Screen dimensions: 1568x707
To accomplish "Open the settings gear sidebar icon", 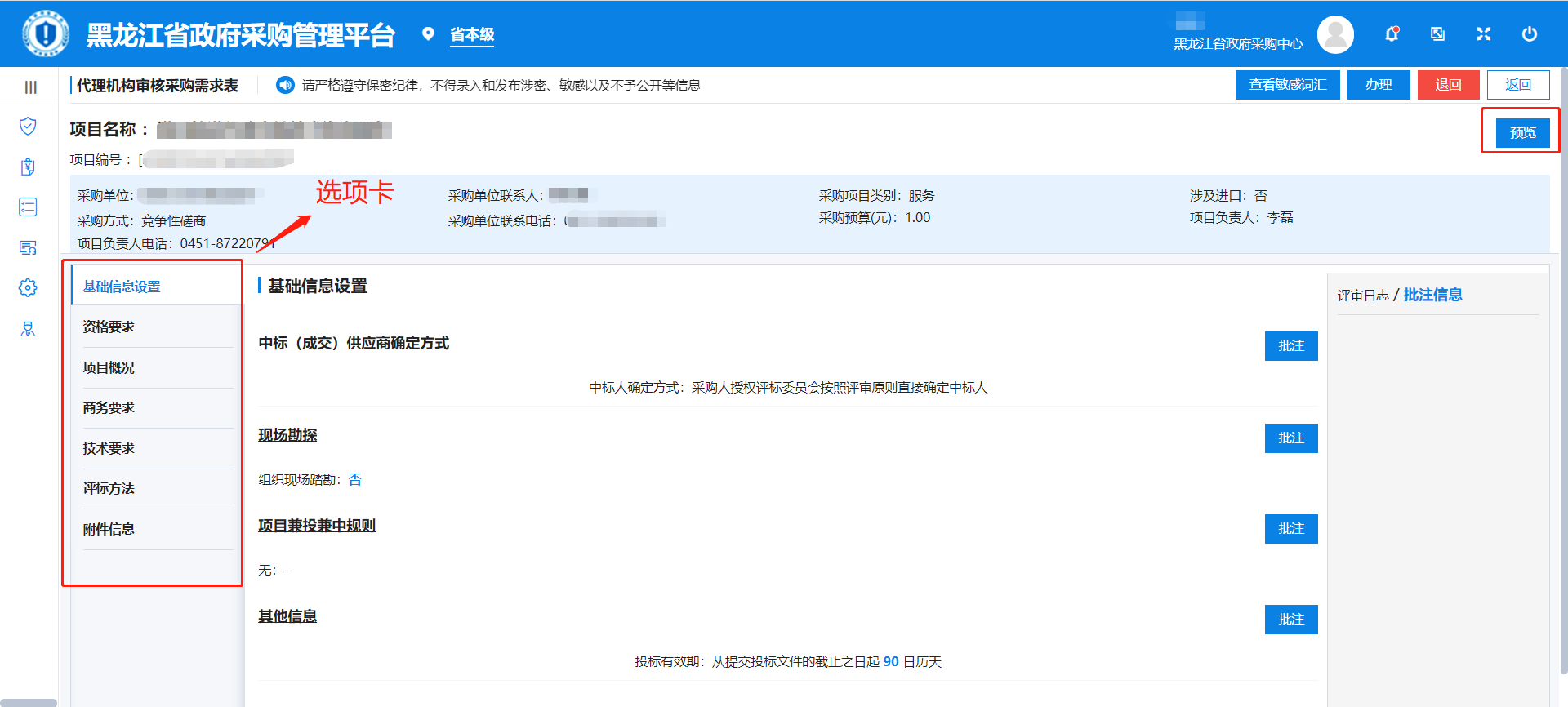I will [28, 287].
